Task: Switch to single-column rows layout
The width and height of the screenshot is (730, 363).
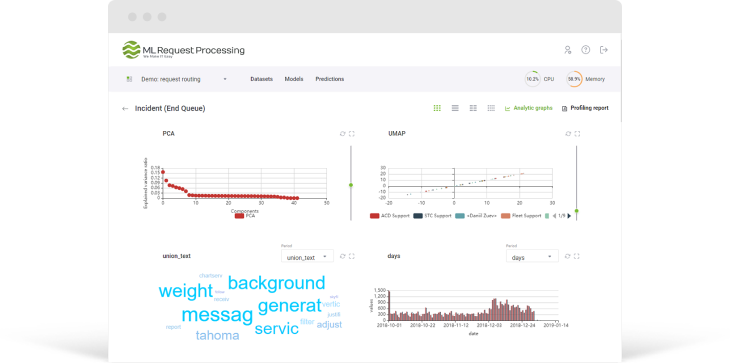Action: pos(455,108)
